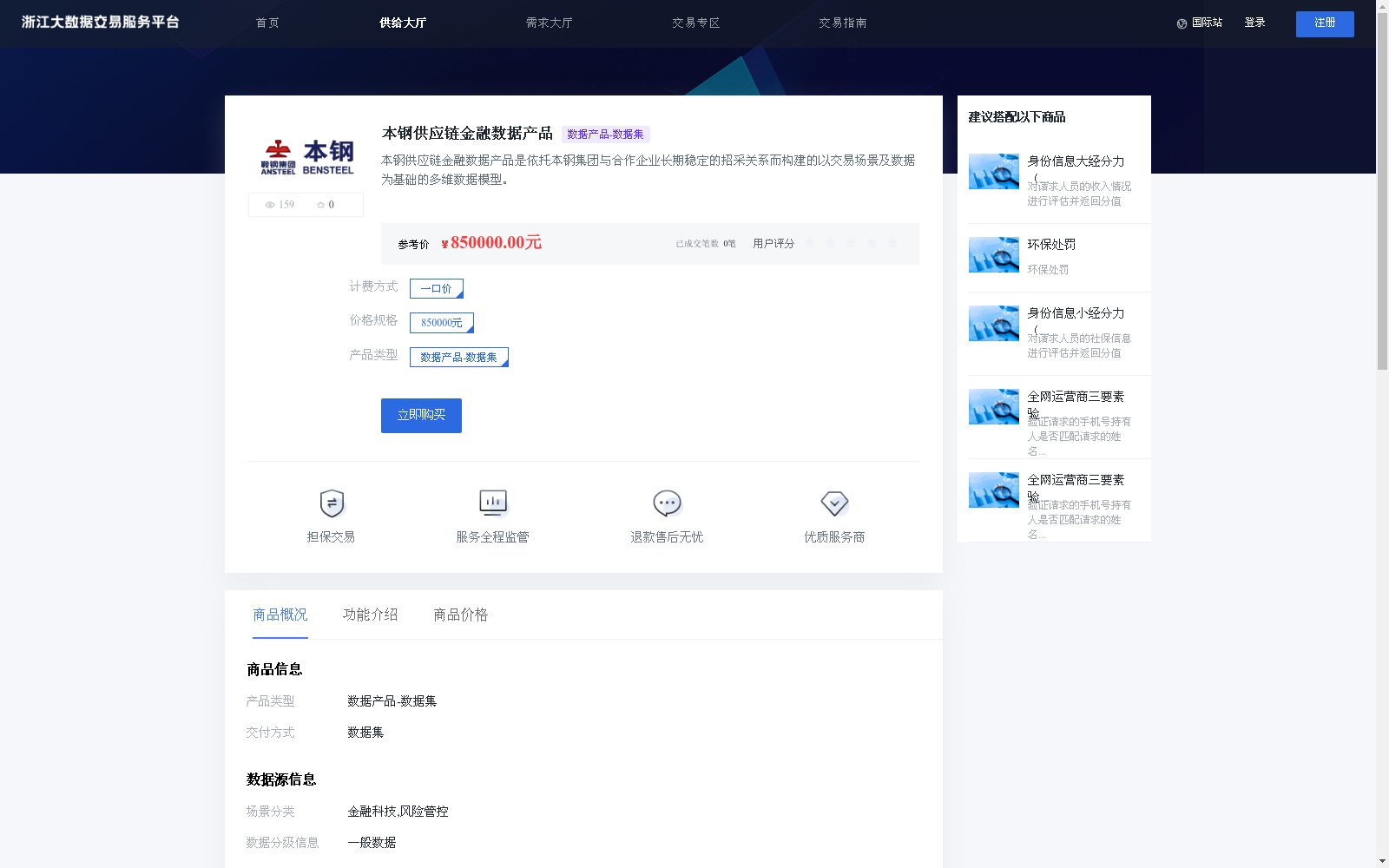
Task: Click the 退款售后无忧 chat bubble icon
Action: tap(666, 503)
